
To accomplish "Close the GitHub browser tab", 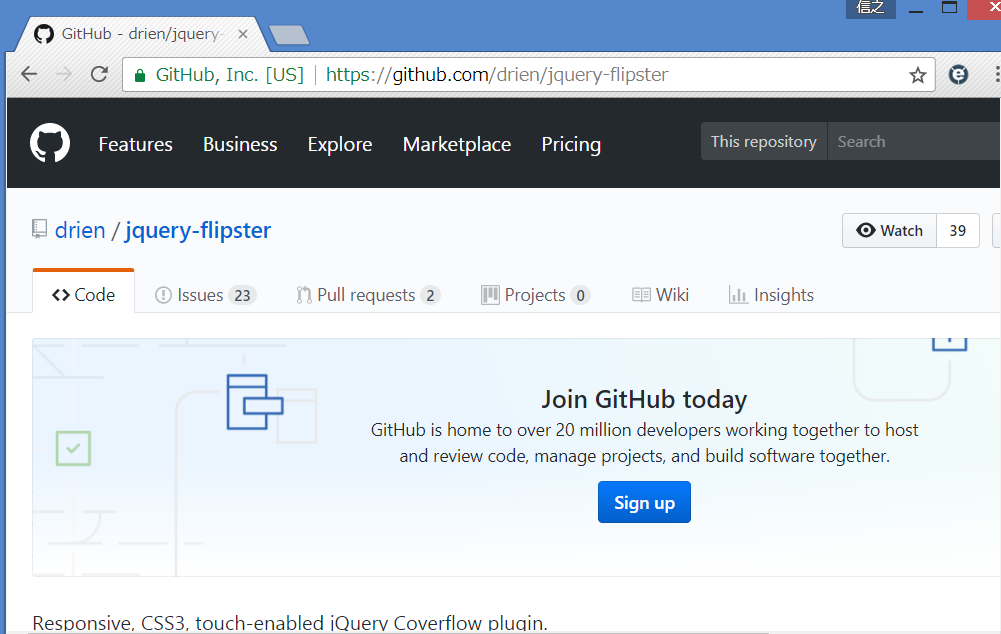I will coord(243,34).
